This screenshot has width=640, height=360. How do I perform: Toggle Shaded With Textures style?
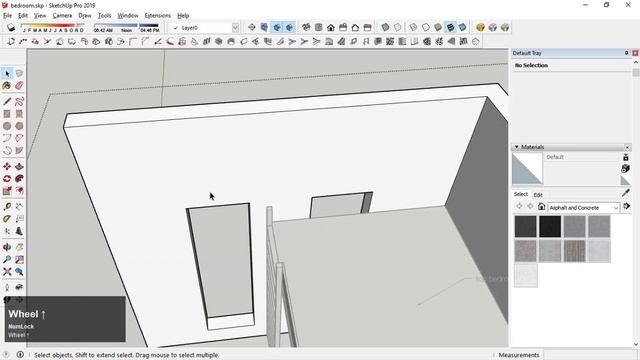coord(450,27)
